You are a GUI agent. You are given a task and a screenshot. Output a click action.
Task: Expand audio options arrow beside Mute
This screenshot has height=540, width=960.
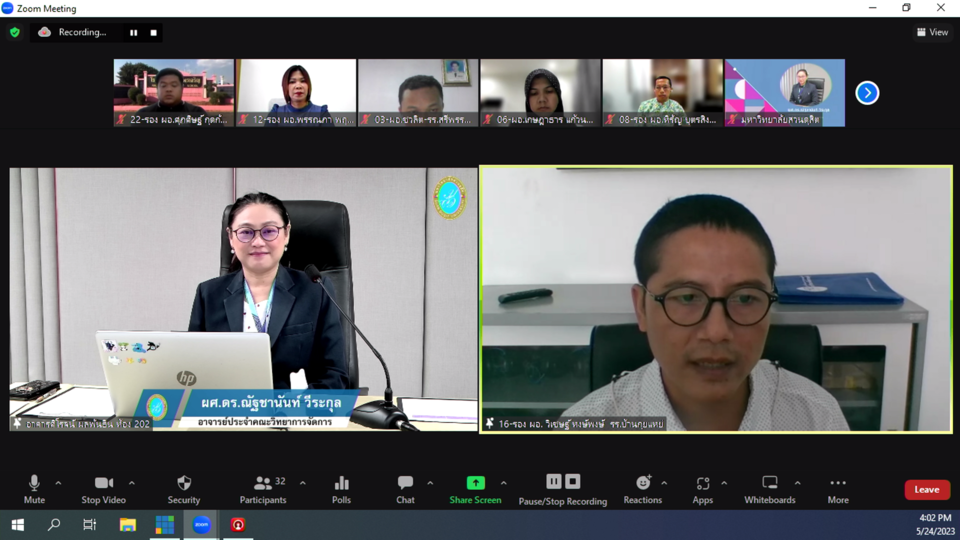(x=58, y=483)
